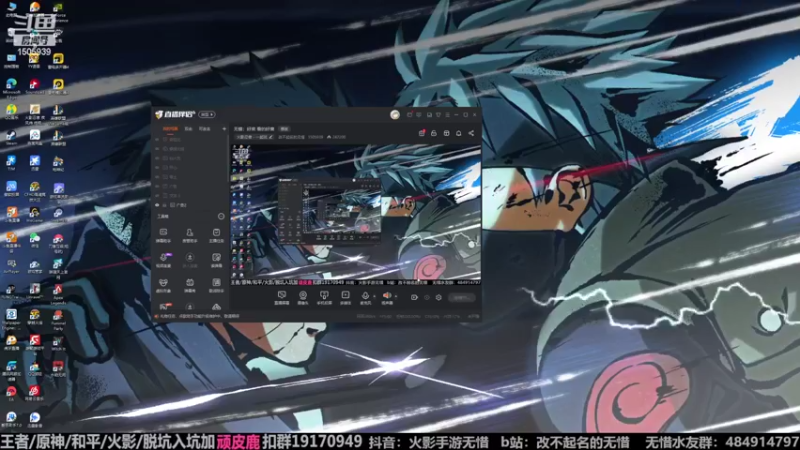Expand the speaker options arrow
This screenshot has width=800, height=450.
pyautogui.click(x=396, y=296)
